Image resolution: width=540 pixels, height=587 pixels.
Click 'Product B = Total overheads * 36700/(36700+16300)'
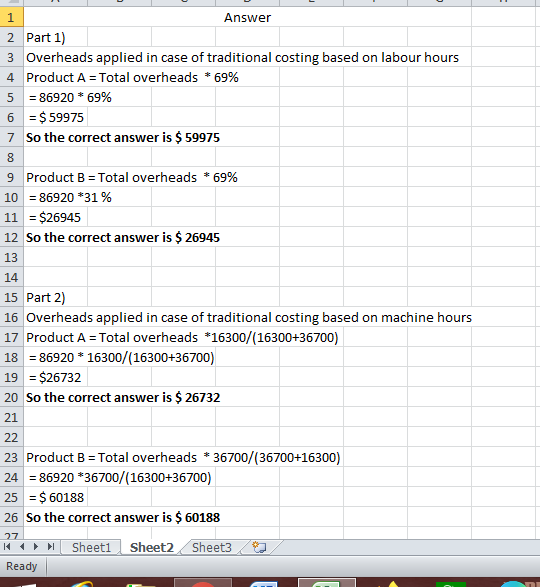183,457
